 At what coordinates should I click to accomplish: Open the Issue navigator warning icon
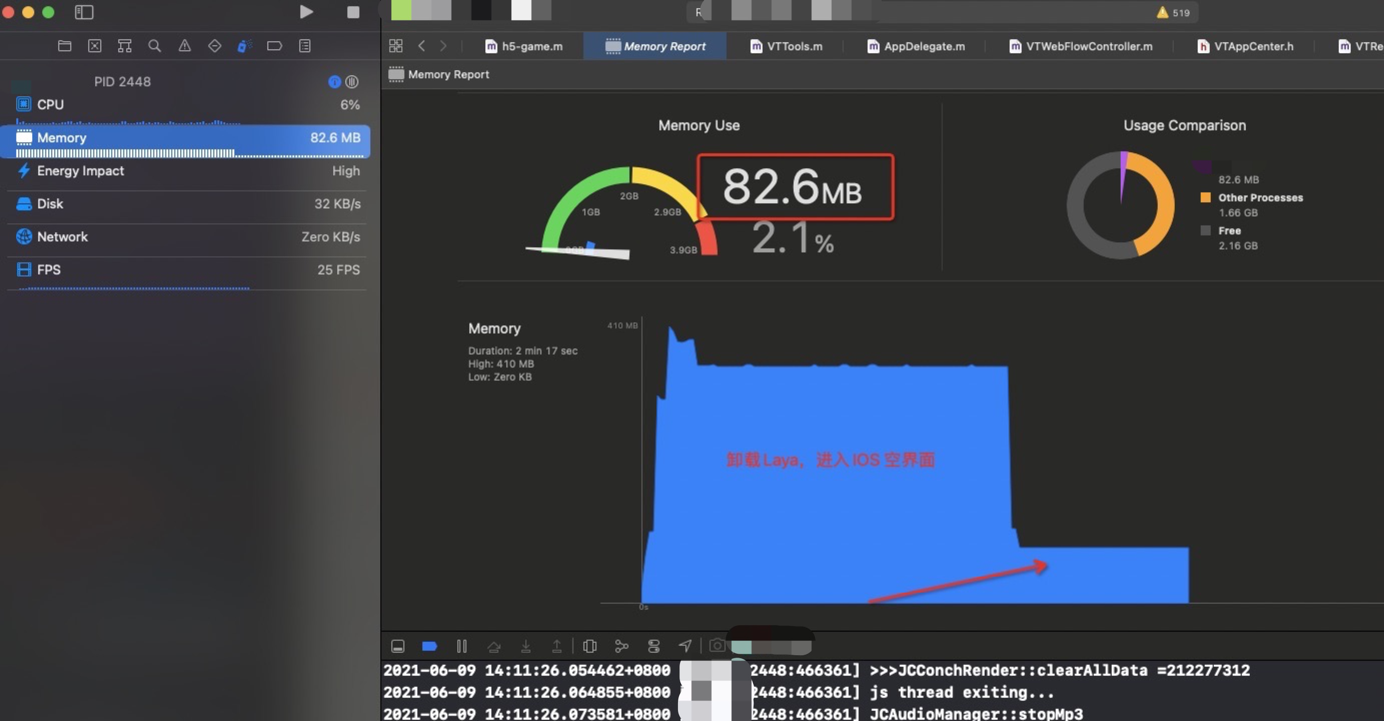(x=185, y=46)
